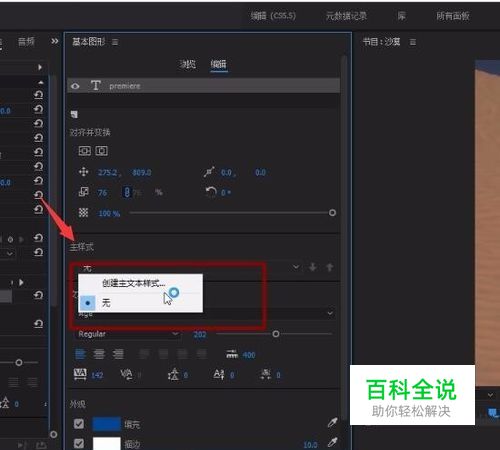Open the 音频 tab in left panel

[26, 41]
